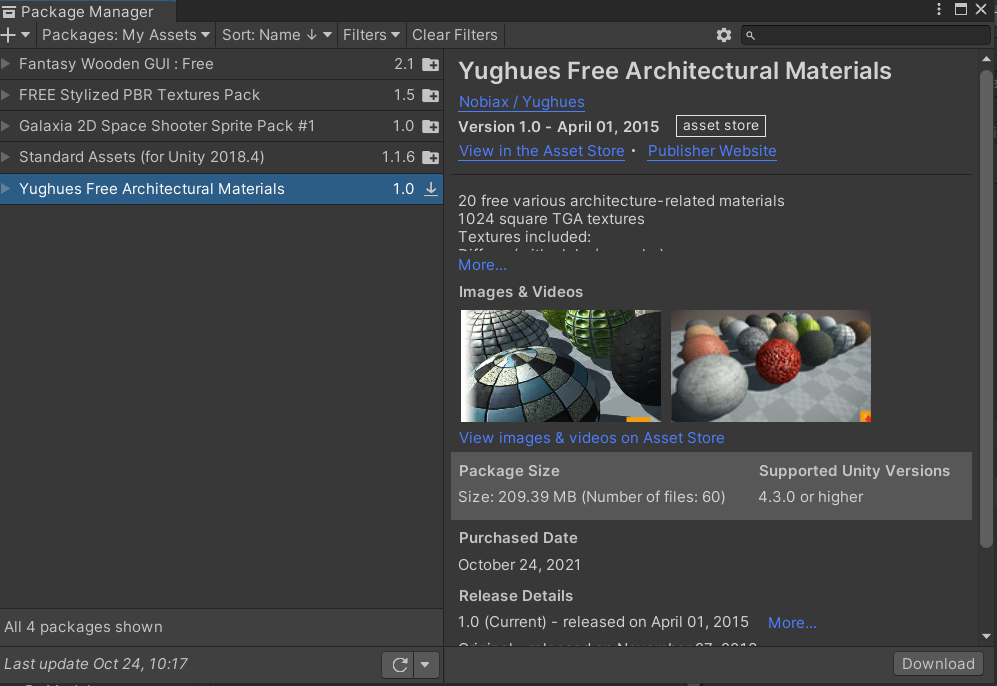Open the Packages: My Assets dropdown
Viewport: 997px width, 686px height.
pos(125,35)
